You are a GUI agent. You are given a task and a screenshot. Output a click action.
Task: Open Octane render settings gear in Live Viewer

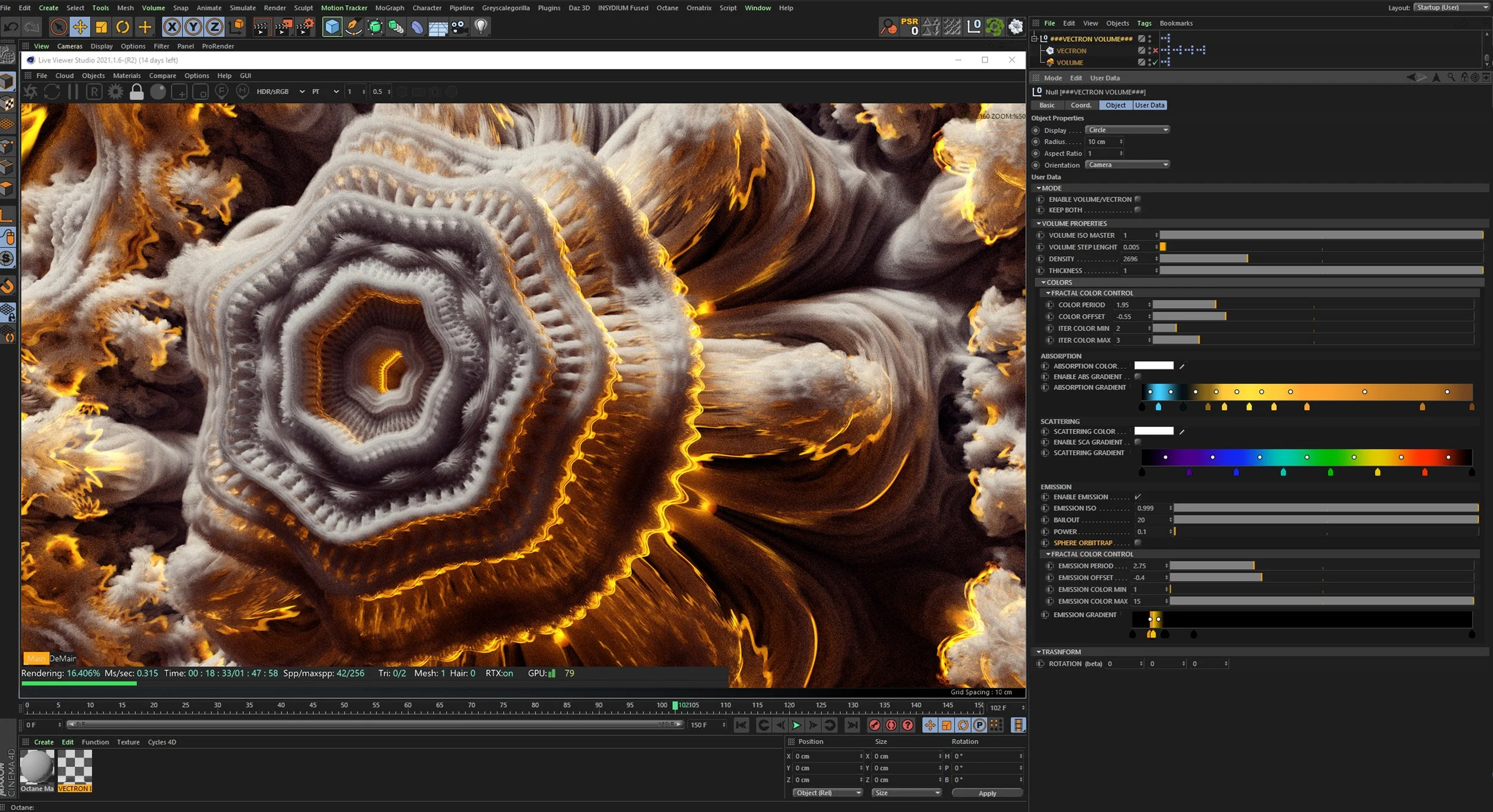pyautogui.click(x=115, y=92)
